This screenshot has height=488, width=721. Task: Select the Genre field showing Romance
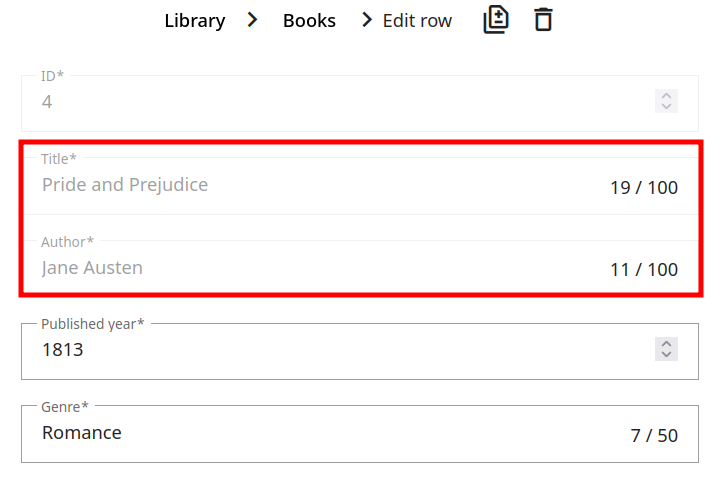300,433
